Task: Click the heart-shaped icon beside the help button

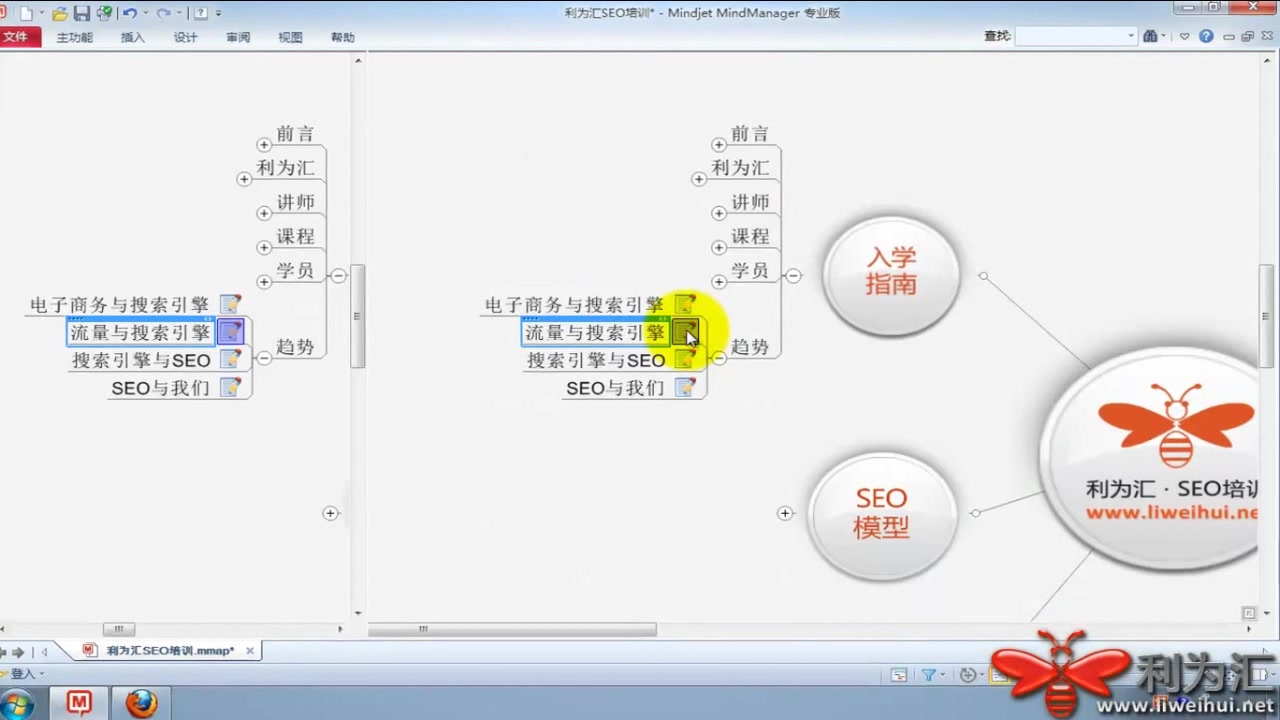Action: pos(1185,36)
